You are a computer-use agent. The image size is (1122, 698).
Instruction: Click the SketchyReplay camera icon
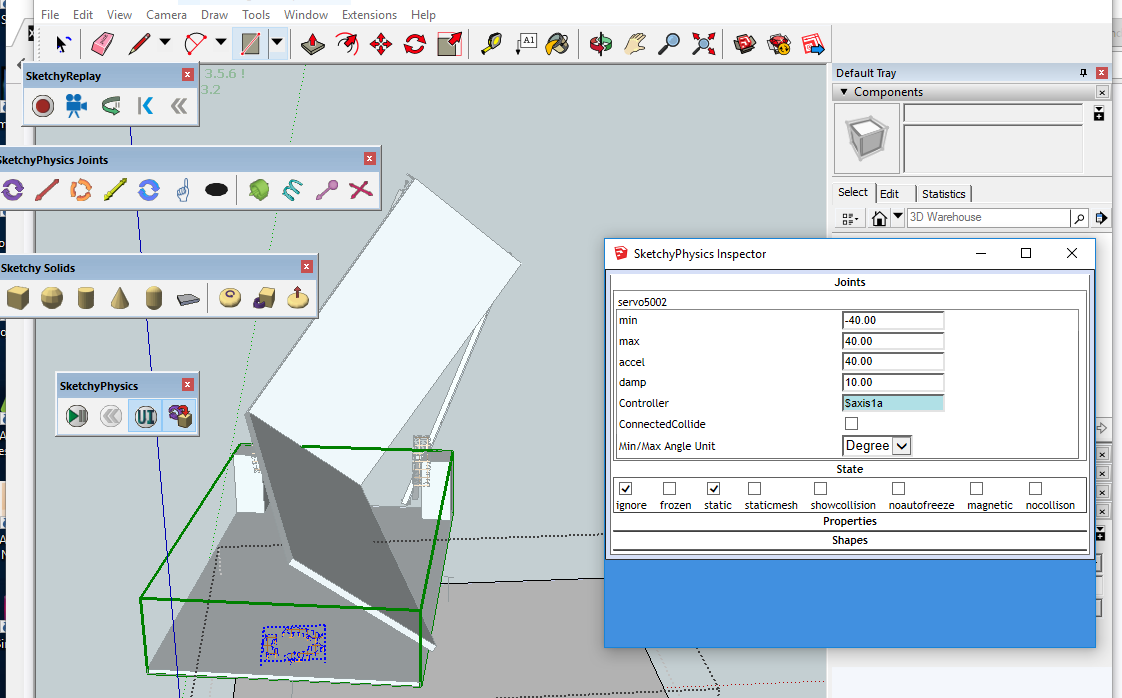(x=77, y=107)
